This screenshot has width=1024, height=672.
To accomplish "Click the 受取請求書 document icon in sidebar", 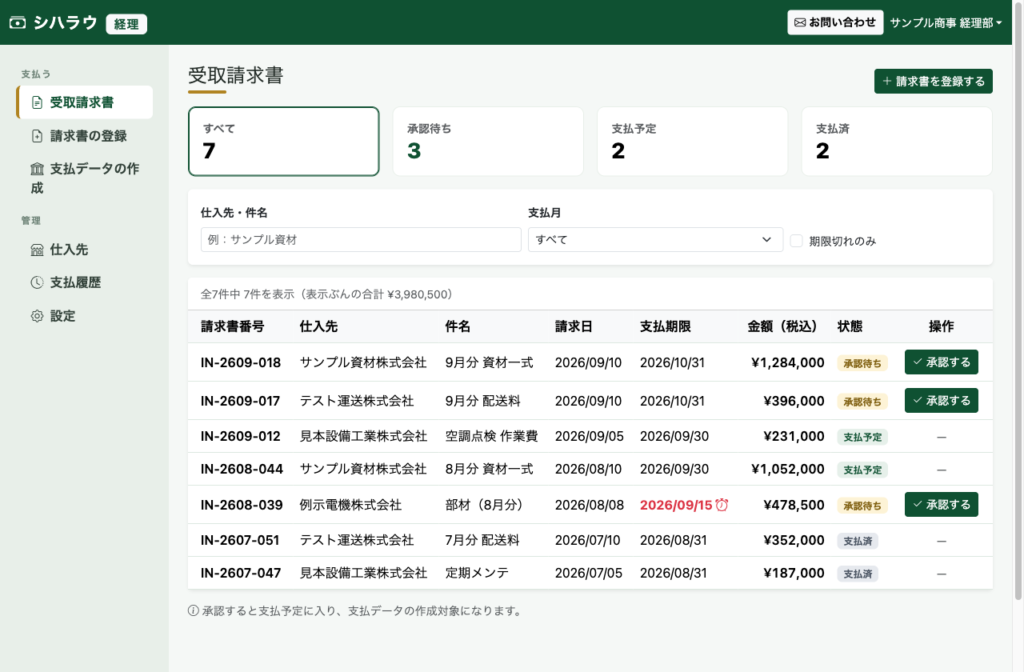I will tap(37, 103).
